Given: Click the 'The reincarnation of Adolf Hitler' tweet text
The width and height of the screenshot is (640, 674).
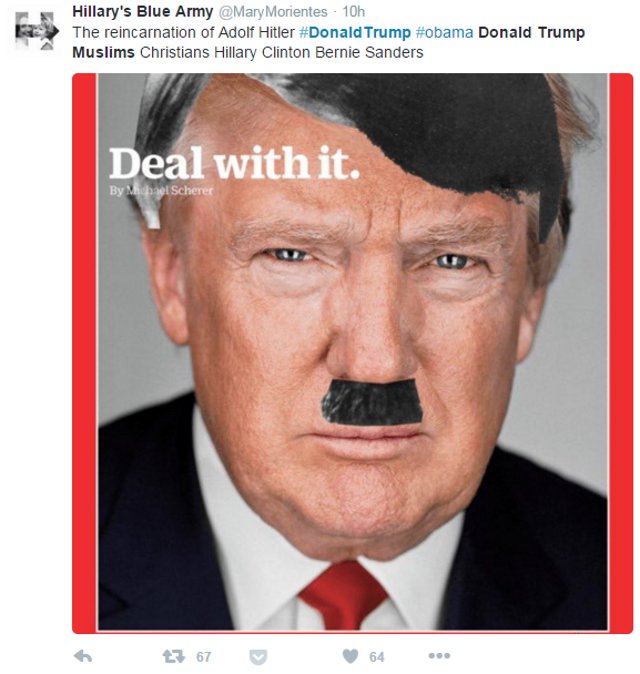Looking at the screenshot, I should [x=184, y=32].
